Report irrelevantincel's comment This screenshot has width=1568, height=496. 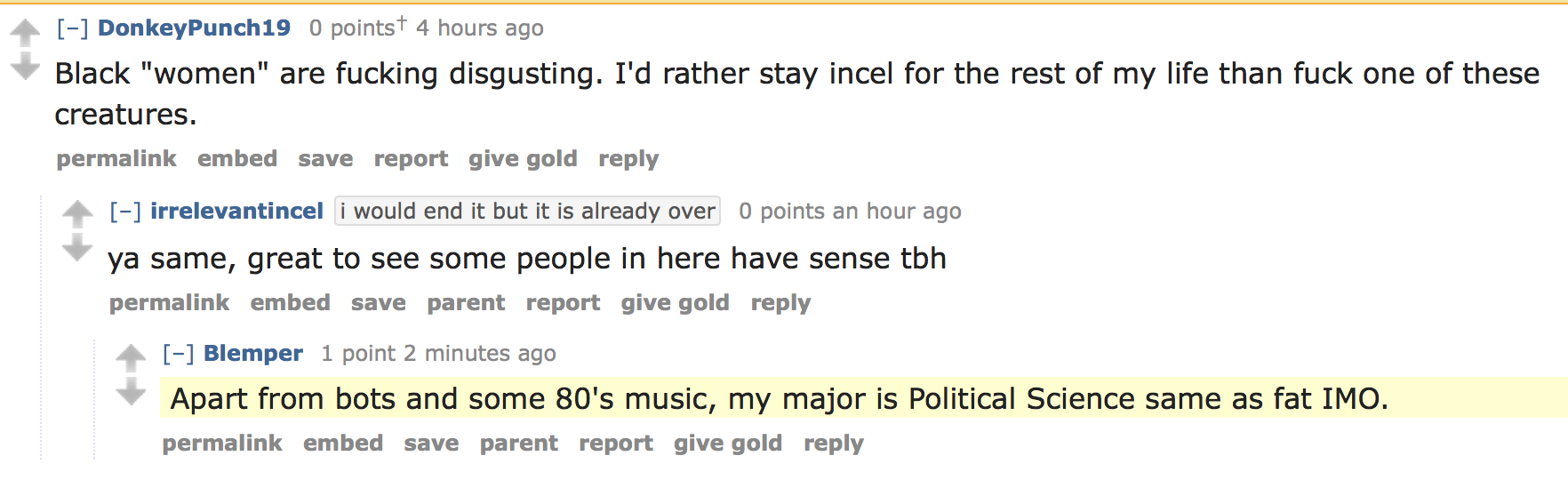563,303
